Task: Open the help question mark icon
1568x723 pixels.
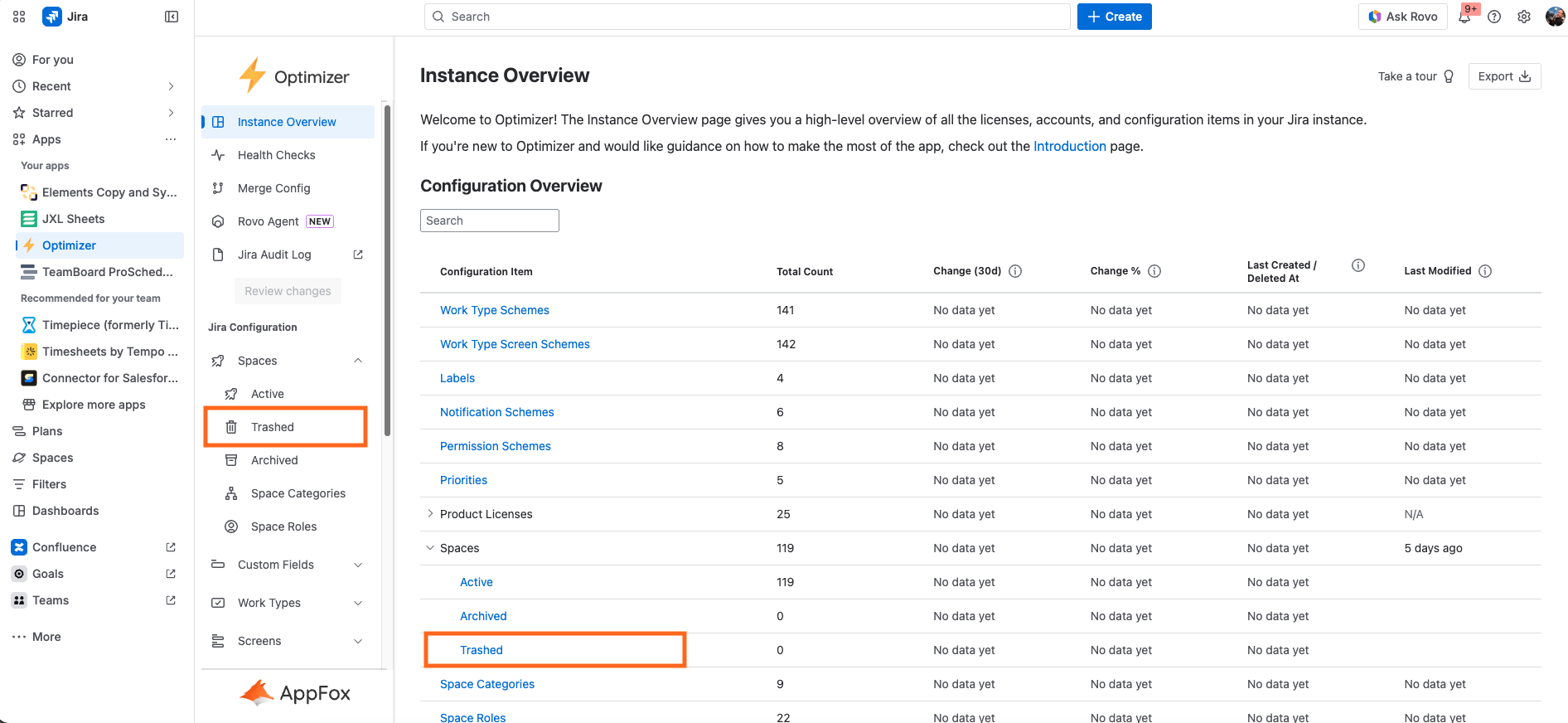Action: (1494, 17)
